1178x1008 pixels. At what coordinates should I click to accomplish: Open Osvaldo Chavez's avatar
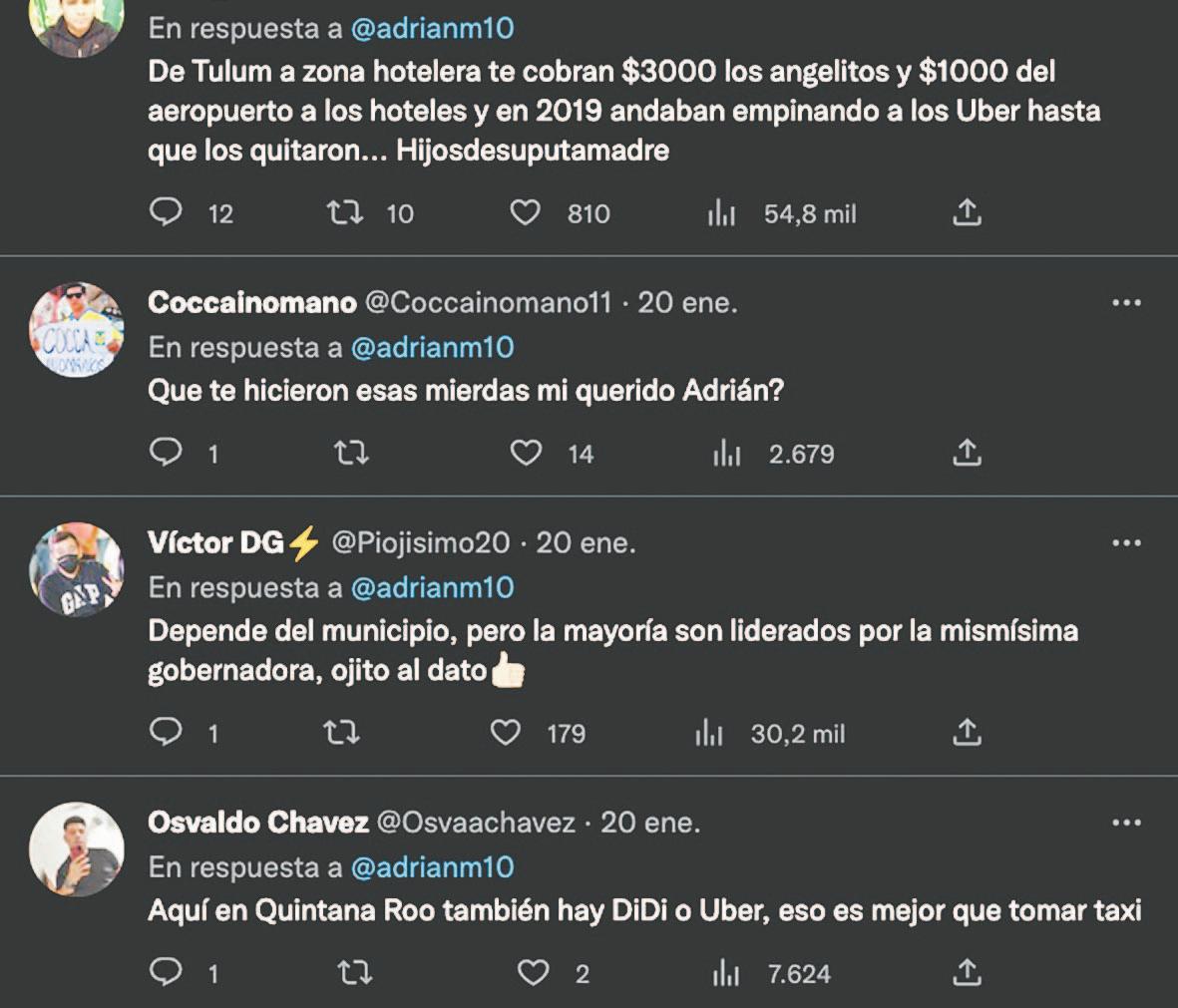coord(77,848)
